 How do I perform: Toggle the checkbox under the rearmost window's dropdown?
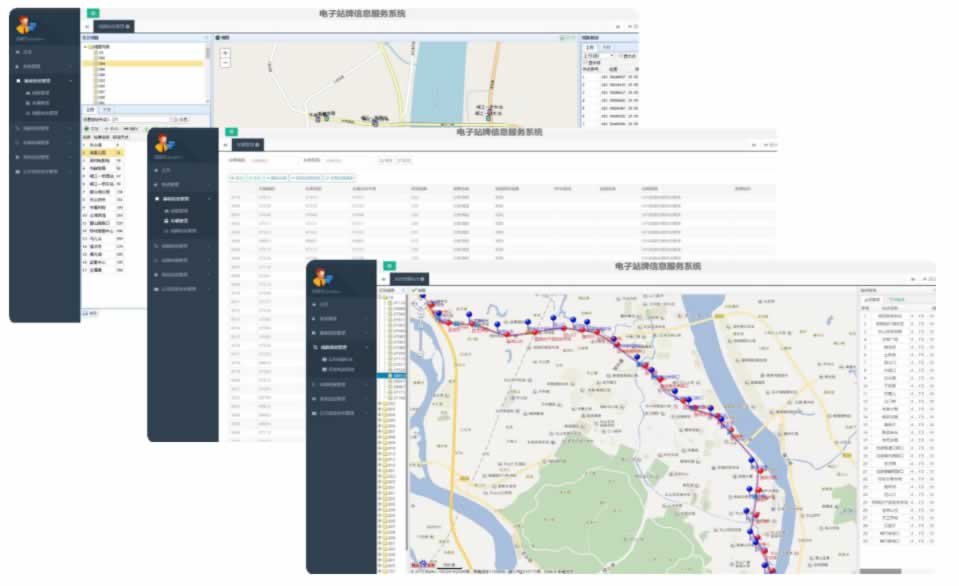tap(588, 62)
